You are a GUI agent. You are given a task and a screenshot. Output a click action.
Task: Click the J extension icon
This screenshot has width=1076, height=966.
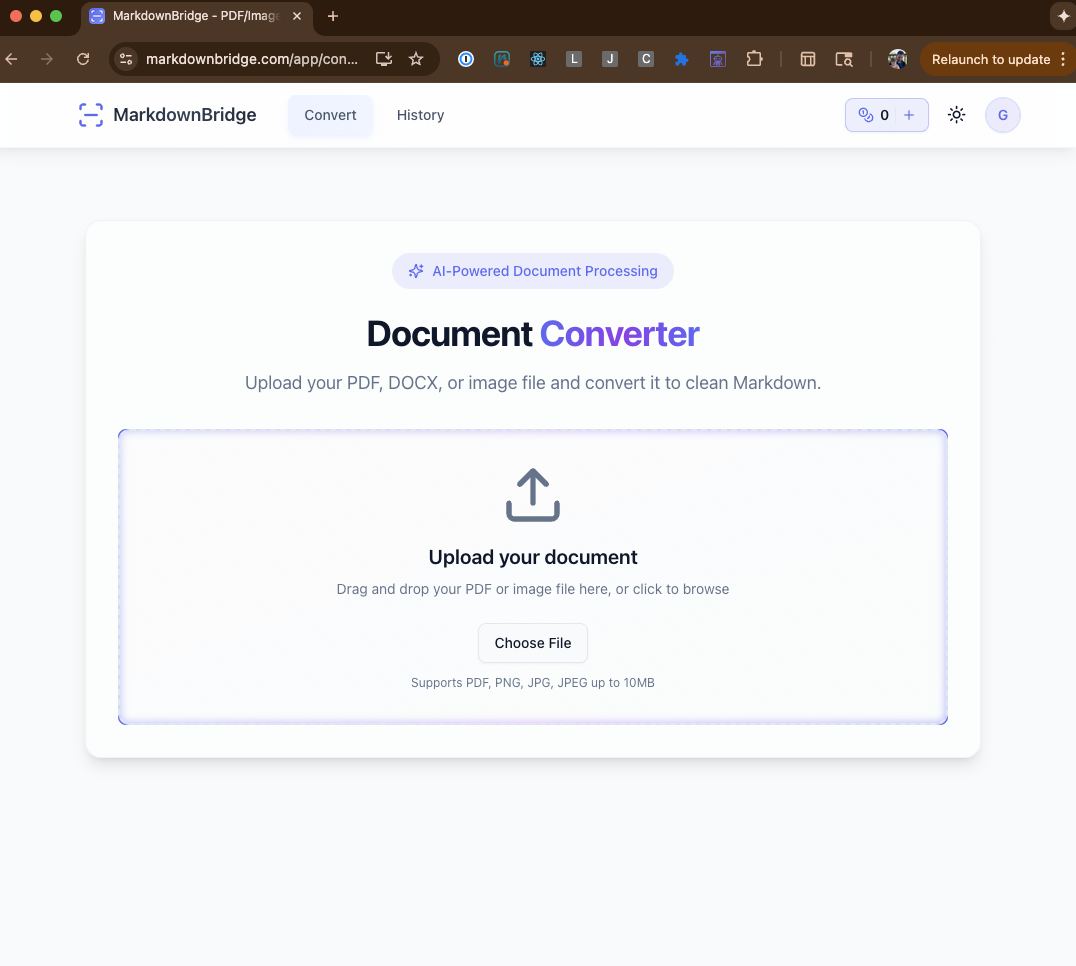(609, 60)
